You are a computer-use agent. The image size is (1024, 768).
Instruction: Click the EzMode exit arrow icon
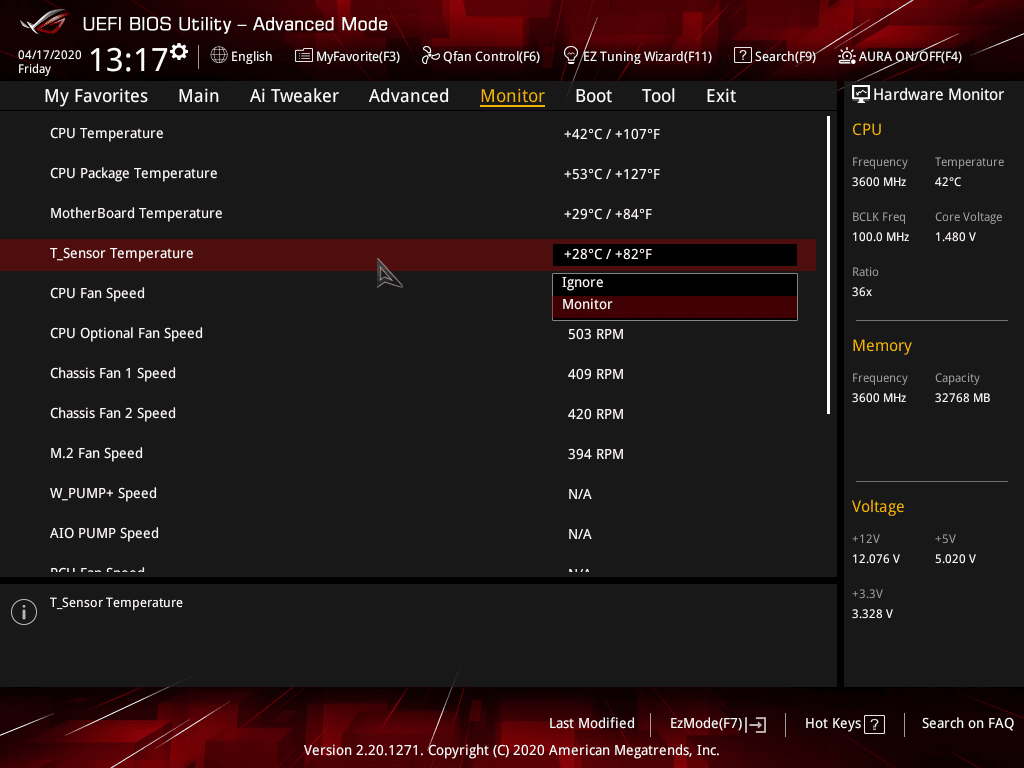point(756,724)
